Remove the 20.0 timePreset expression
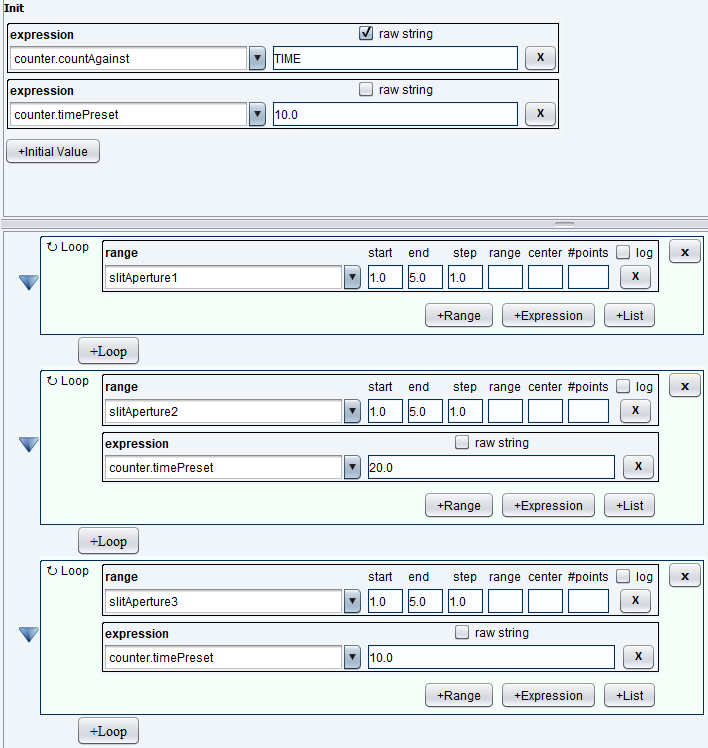 pyautogui.click(x=638, y=467)
